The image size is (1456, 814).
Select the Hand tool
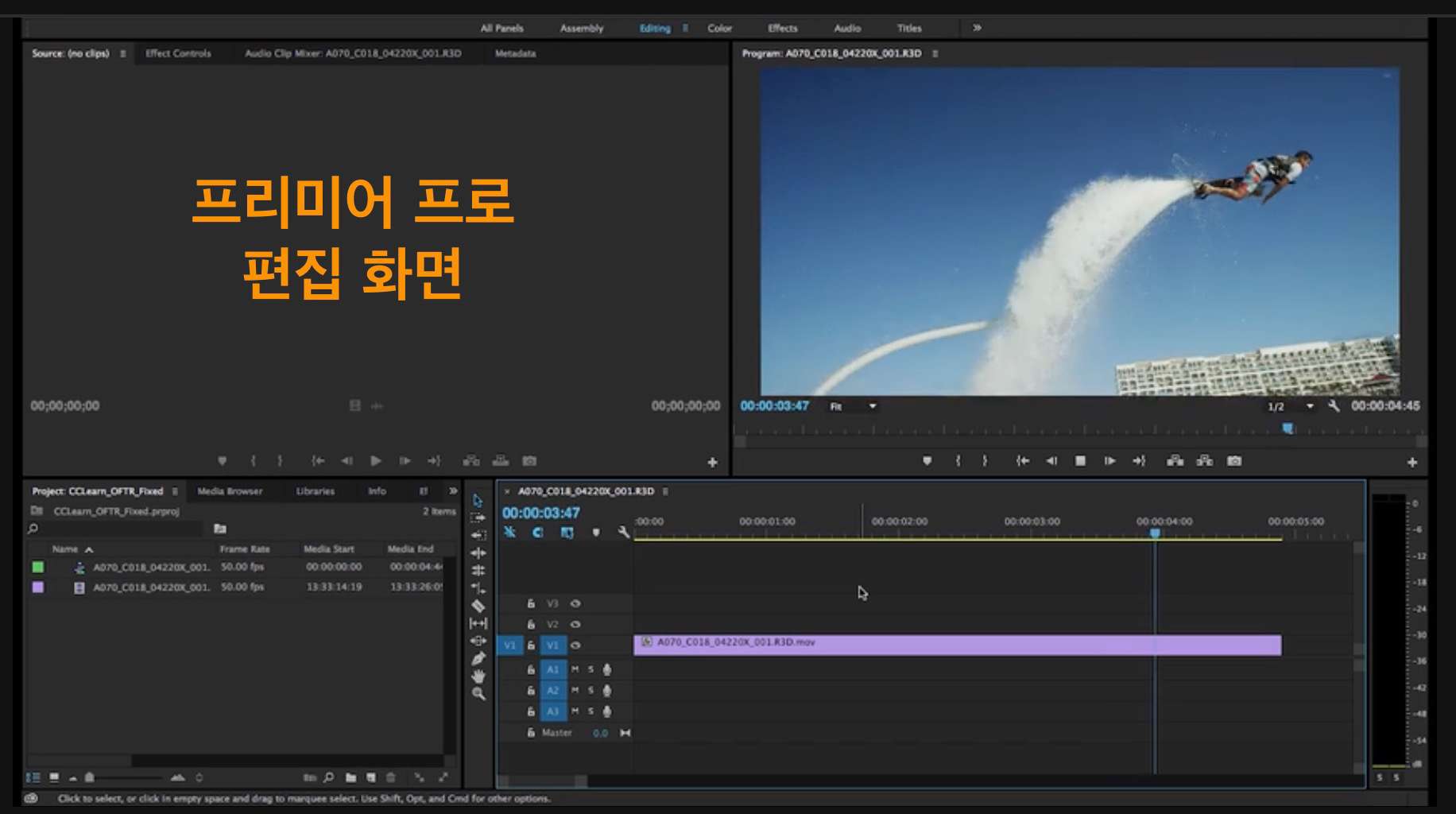[478, 676]
